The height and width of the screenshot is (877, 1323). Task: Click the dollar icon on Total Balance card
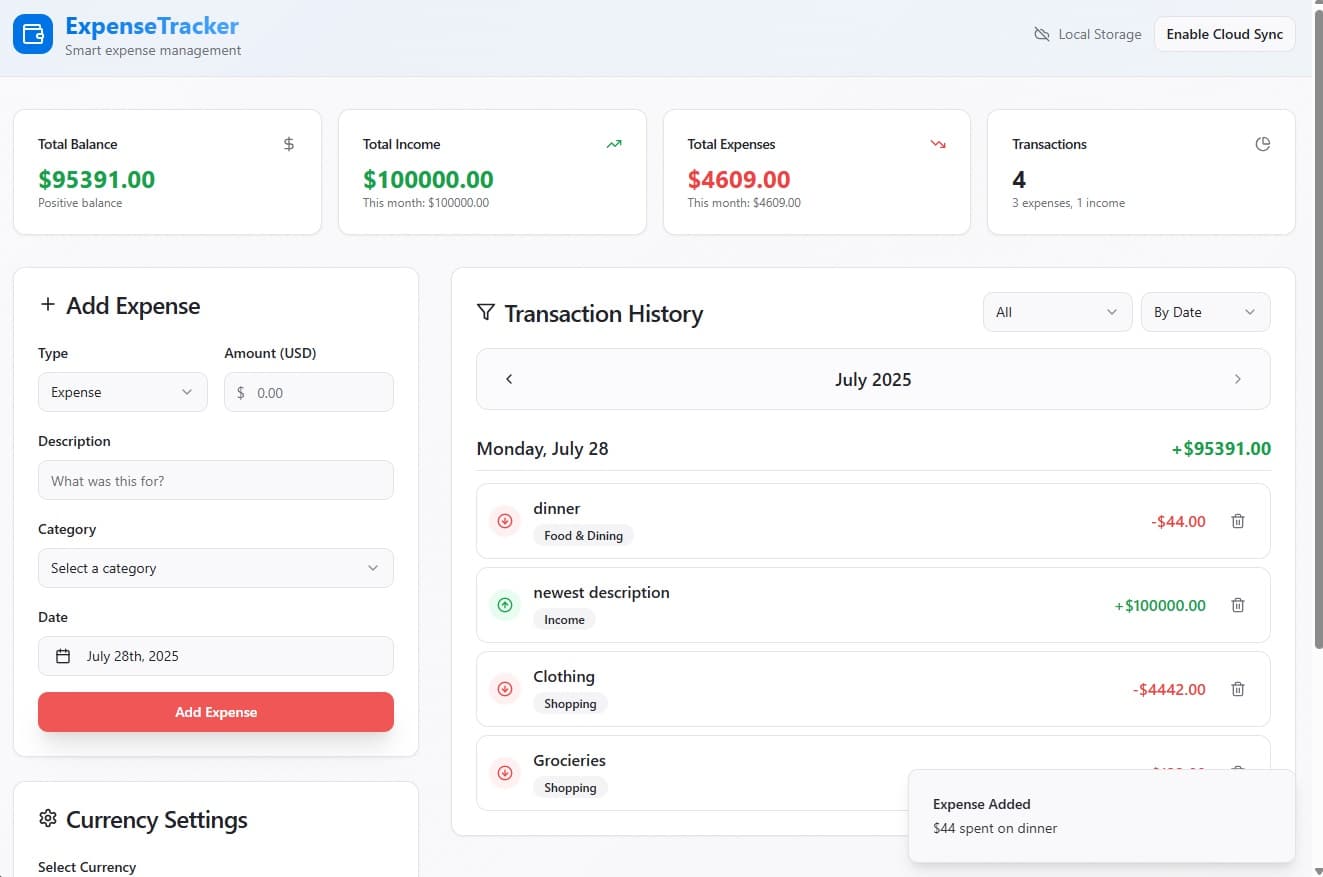click(289, 143)
